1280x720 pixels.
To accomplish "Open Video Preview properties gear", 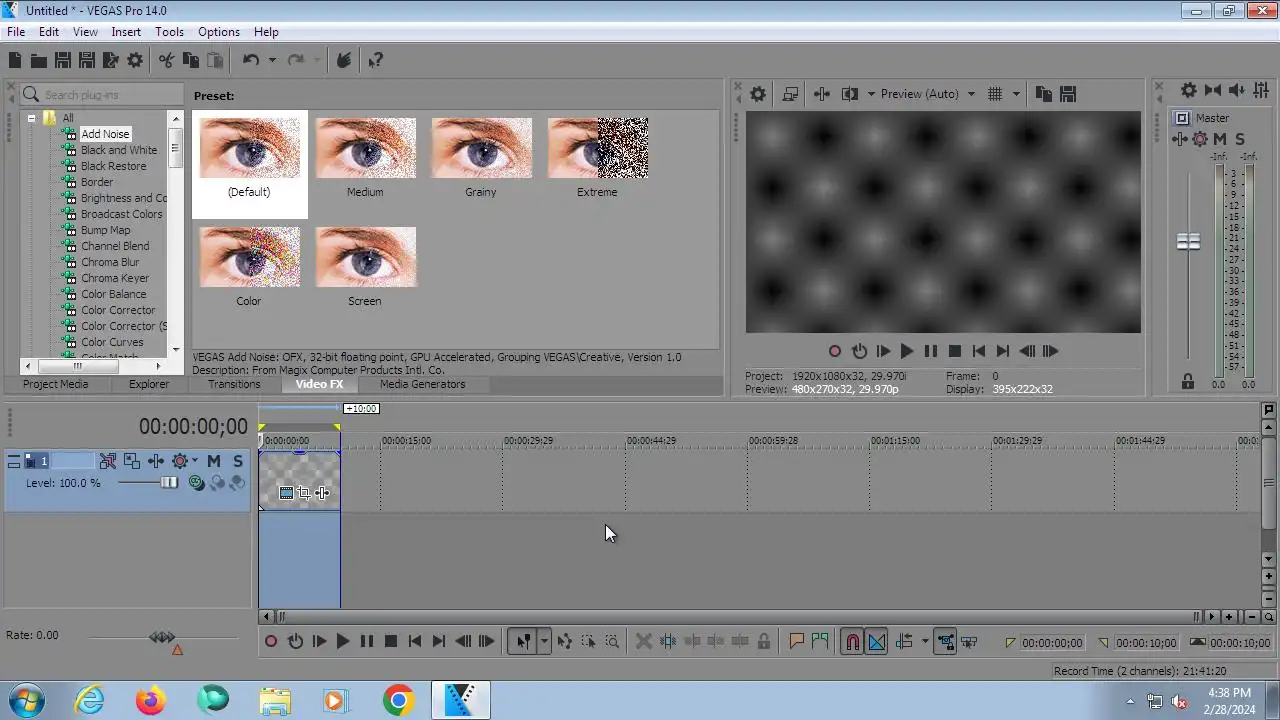I will tap(758, 94).
